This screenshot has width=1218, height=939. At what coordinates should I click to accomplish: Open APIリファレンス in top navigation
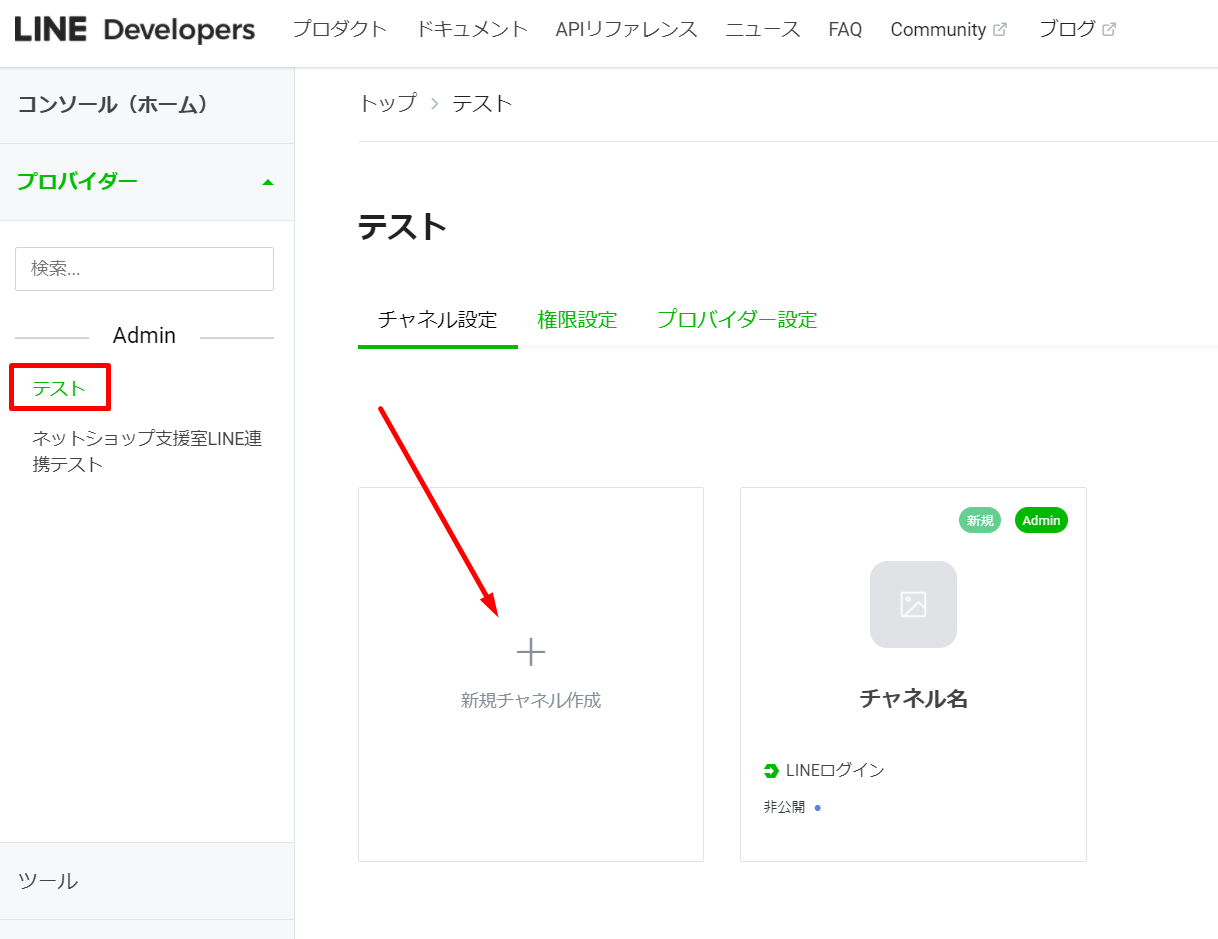pos(626,30)
